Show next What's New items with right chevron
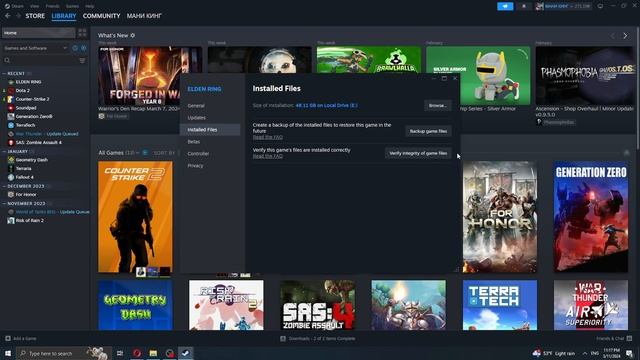 [x=625, y=36]
